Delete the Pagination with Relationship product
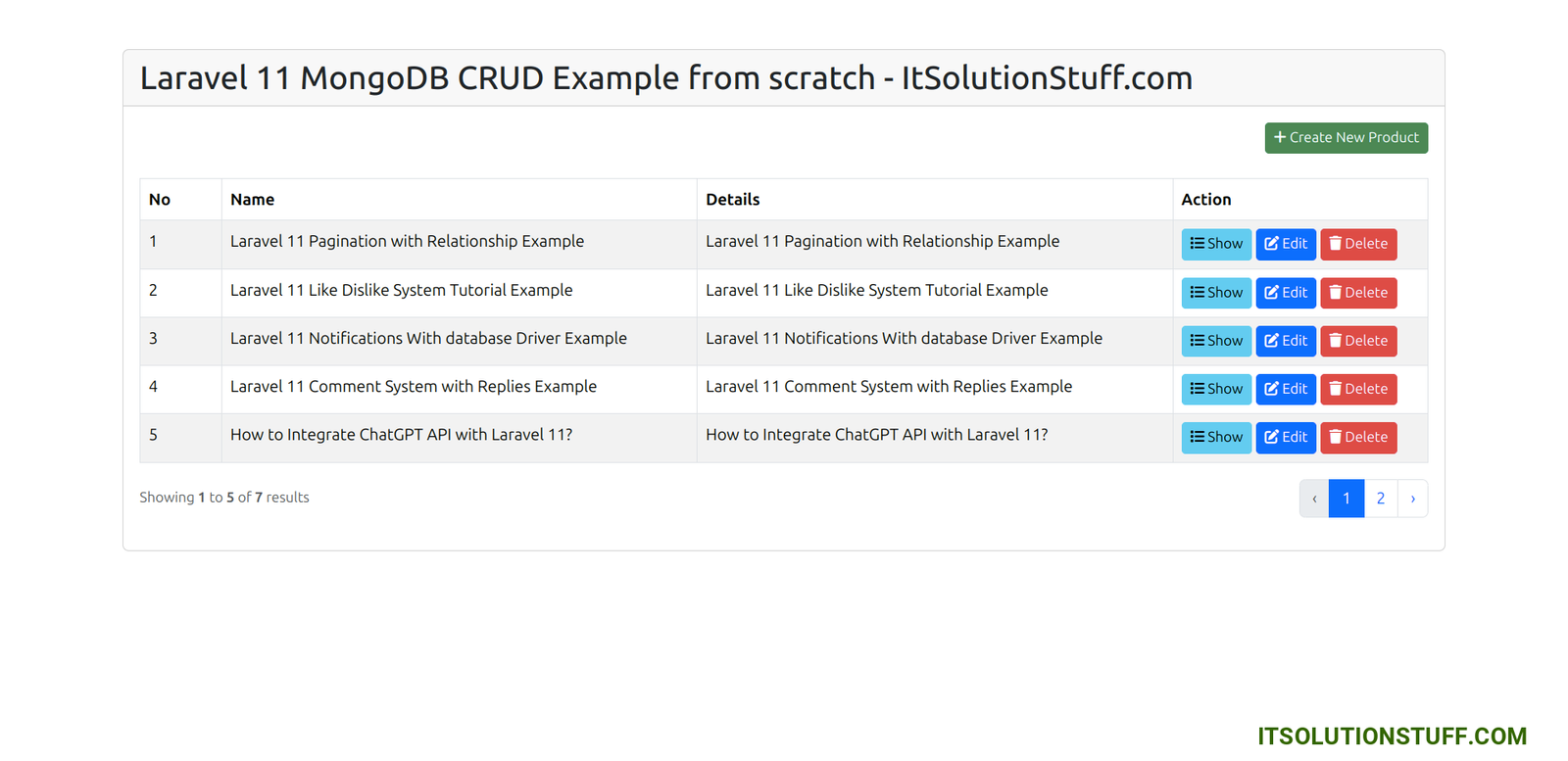 pyautogui.click(x=1358, y=244)
